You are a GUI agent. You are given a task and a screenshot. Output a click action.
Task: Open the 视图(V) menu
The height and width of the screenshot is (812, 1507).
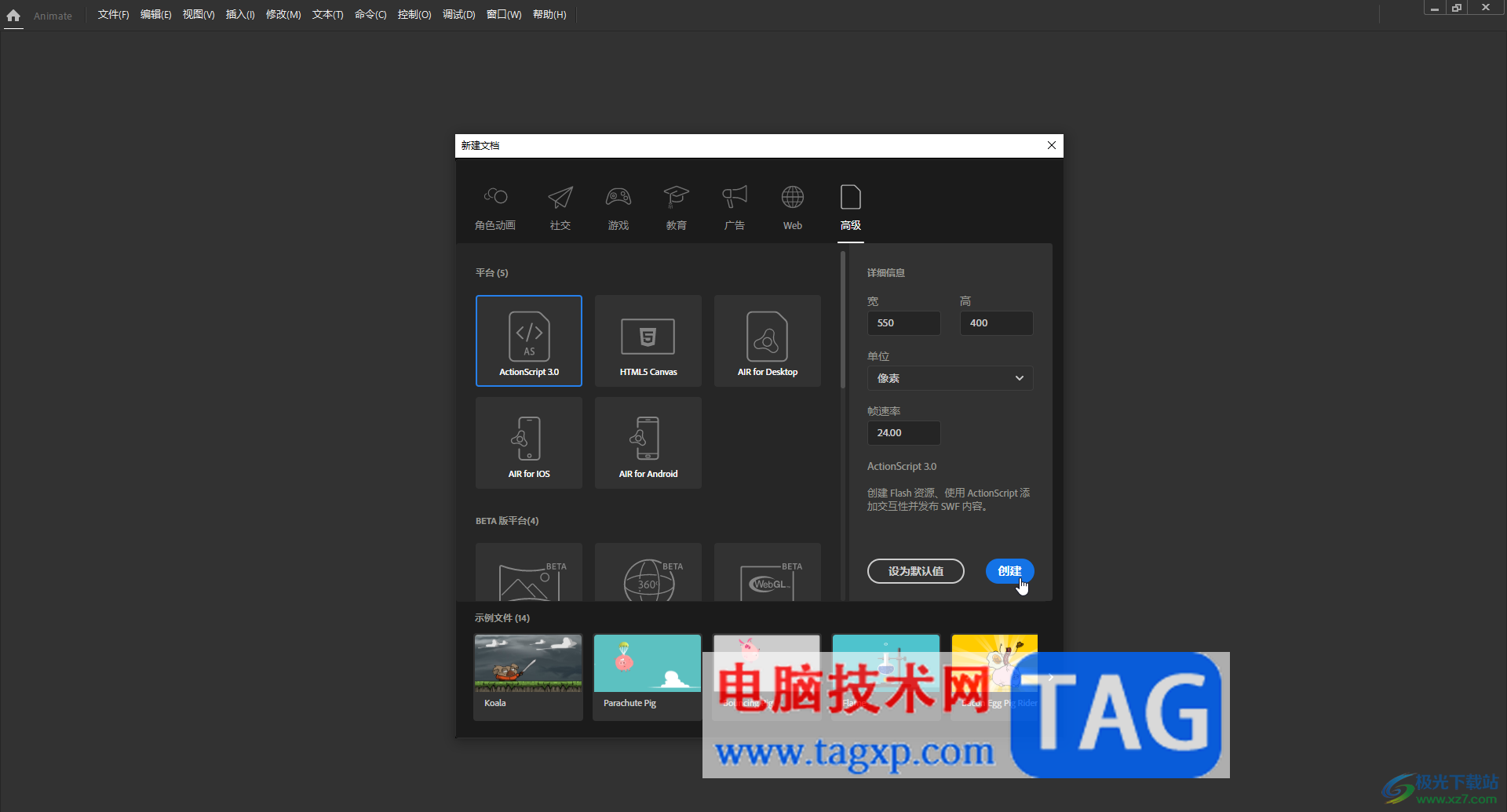(x=198, y=15)
